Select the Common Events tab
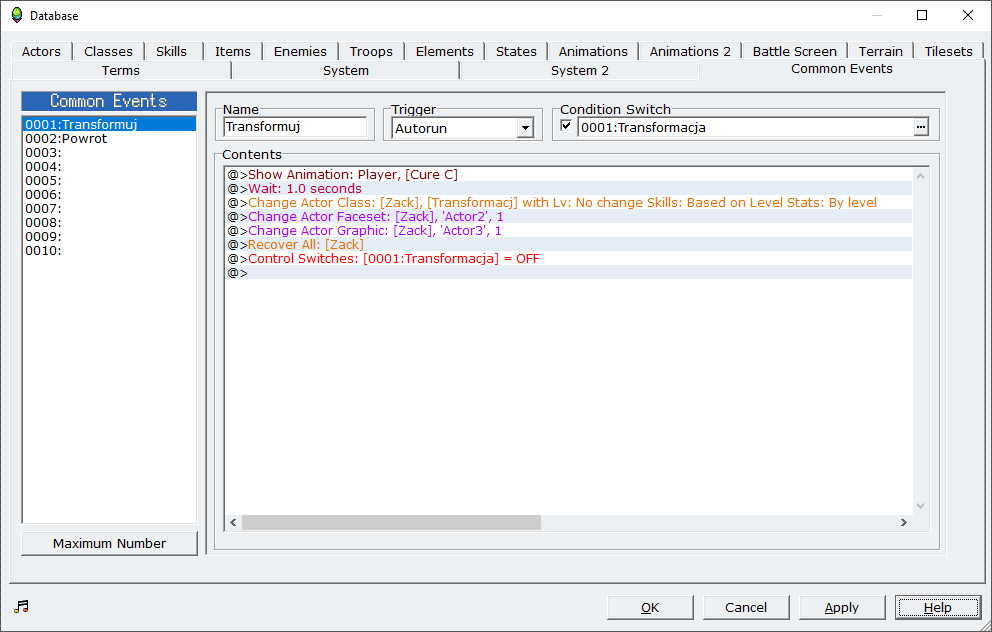992x632 pixels. click(841, 69)
